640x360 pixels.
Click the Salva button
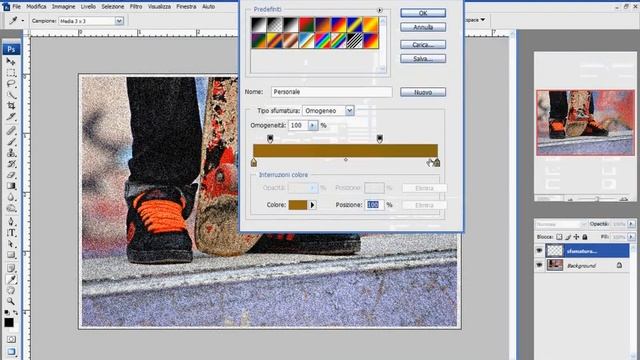tap(423, 59)
